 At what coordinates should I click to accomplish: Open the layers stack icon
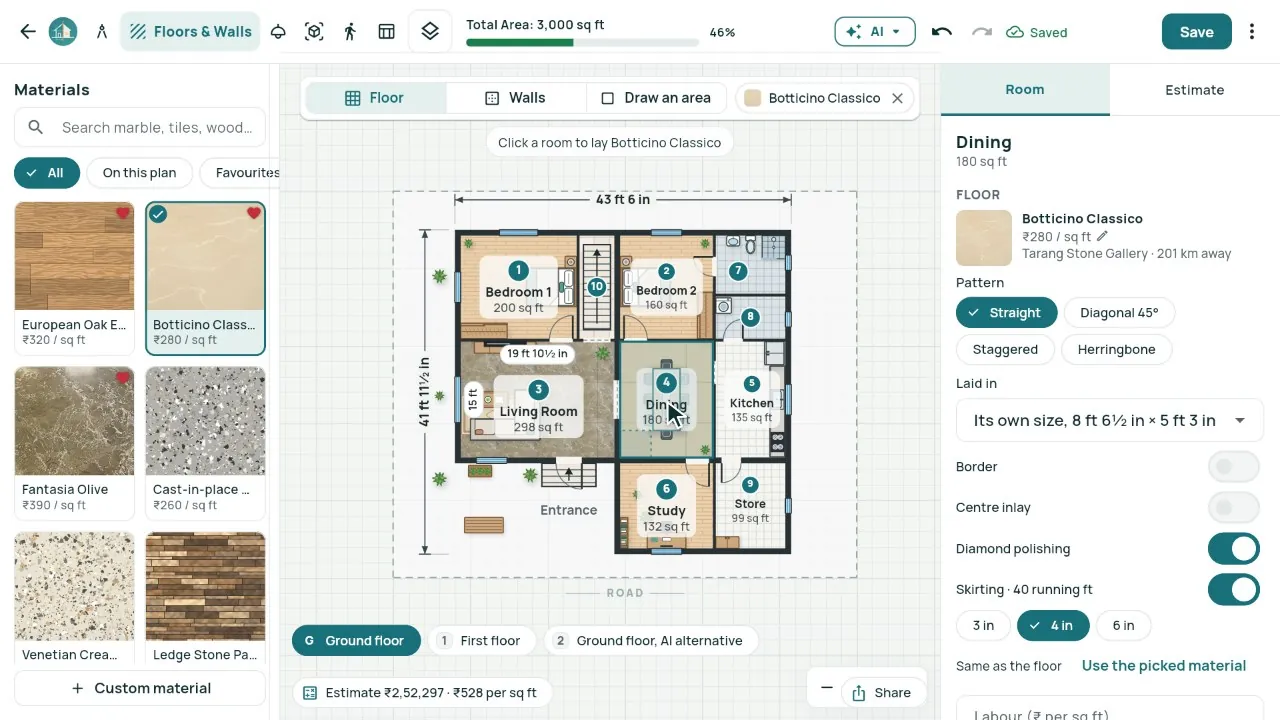tap(430, 32)
